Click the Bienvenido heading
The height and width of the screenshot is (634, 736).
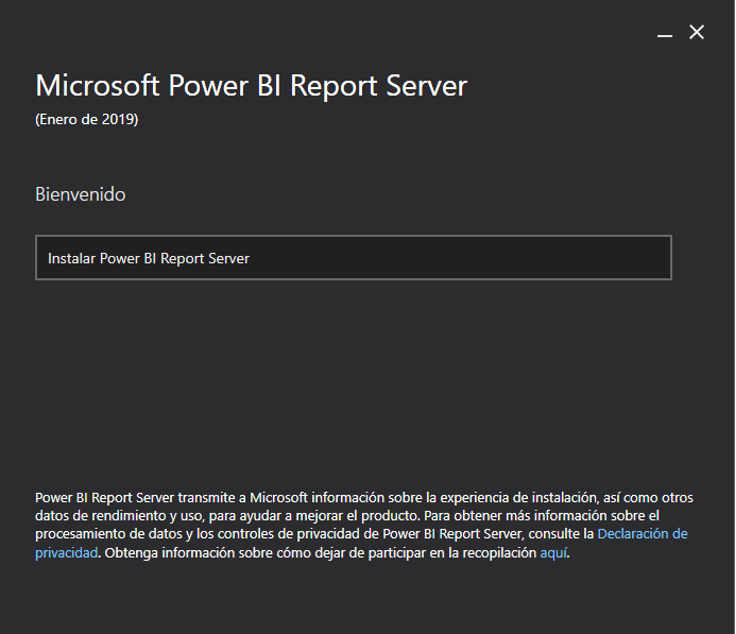coord(80,194)
